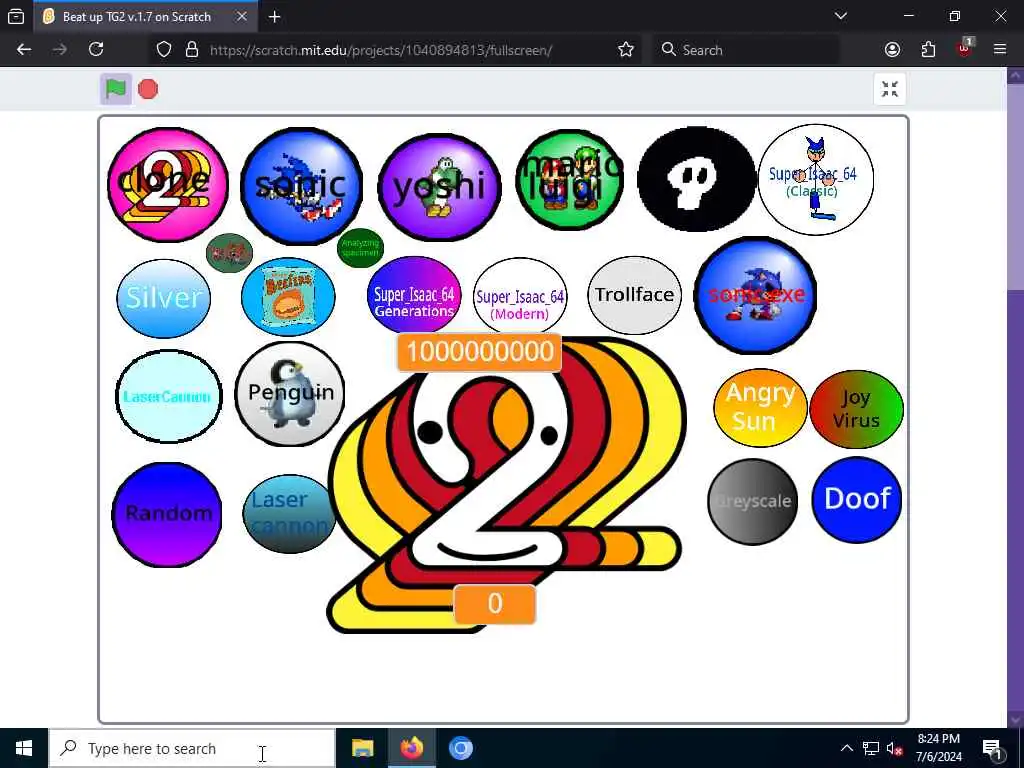The height and width of the screenshot is (768, 1024).
Task: Select the orange Angry Sun bubble
Action: click(760, 408)
